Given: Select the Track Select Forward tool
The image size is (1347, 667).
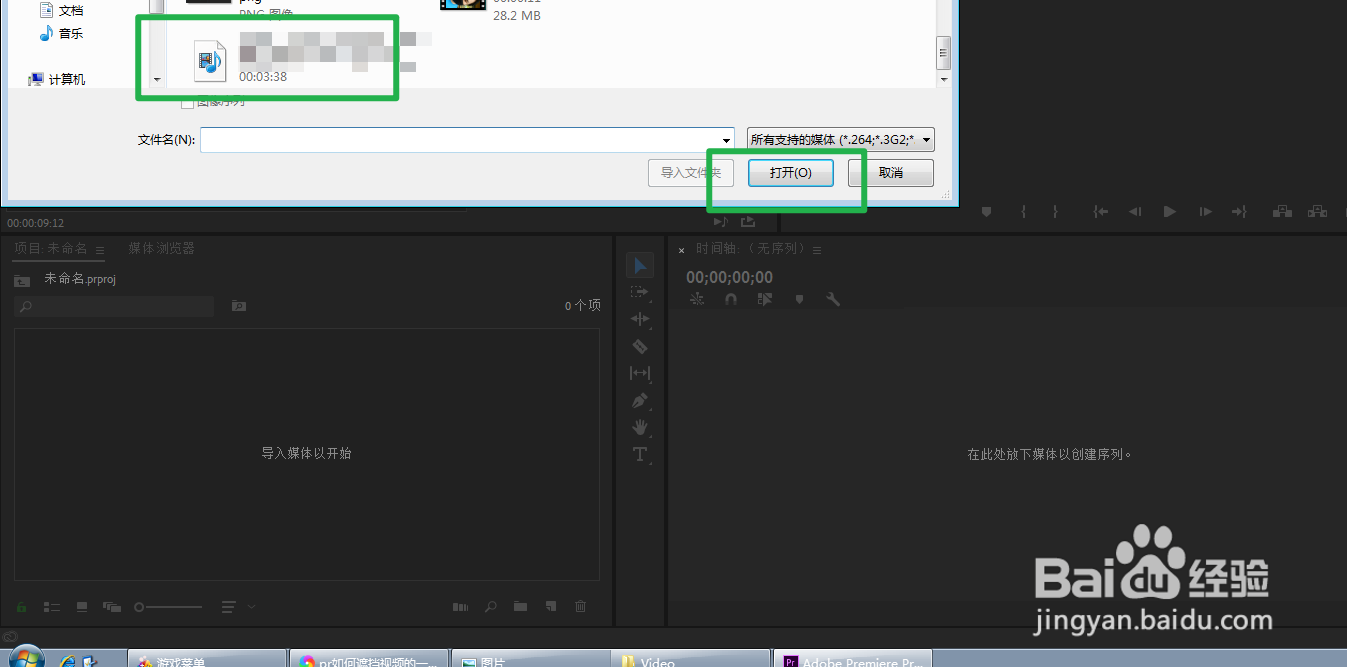Looking at the screenshot, I should (x=640, y=292).
